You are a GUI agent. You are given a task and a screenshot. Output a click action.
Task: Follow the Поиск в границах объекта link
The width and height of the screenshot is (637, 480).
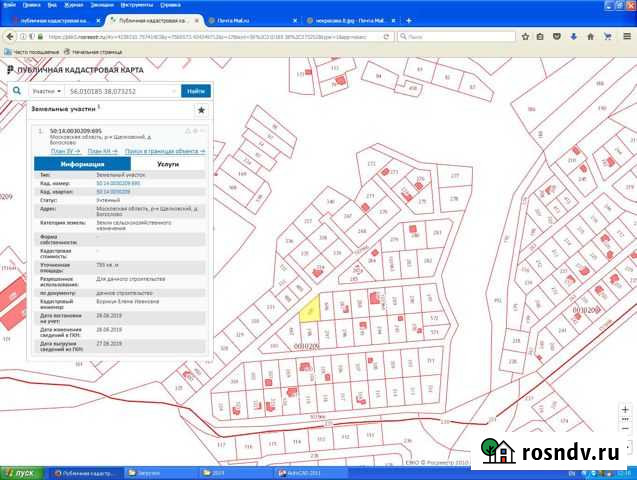[x=164, y=151]
